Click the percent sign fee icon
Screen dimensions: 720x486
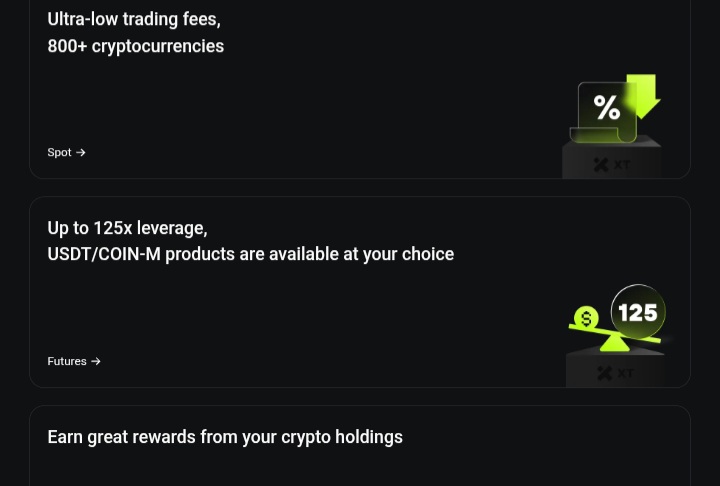pyautogui.click(x=607, y=107)
